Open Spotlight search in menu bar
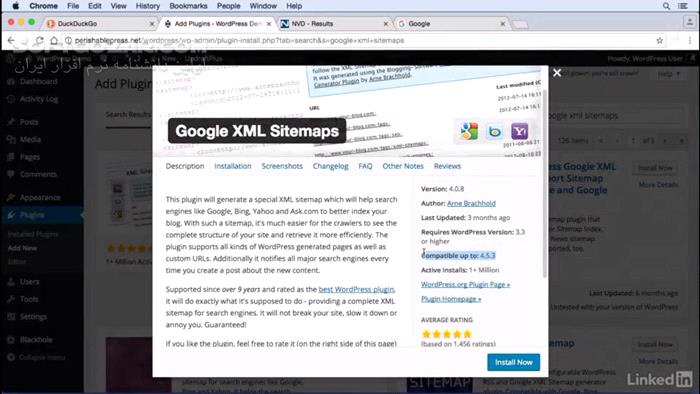The height and width of the screenshot is (394, 700). pos(666,6)
